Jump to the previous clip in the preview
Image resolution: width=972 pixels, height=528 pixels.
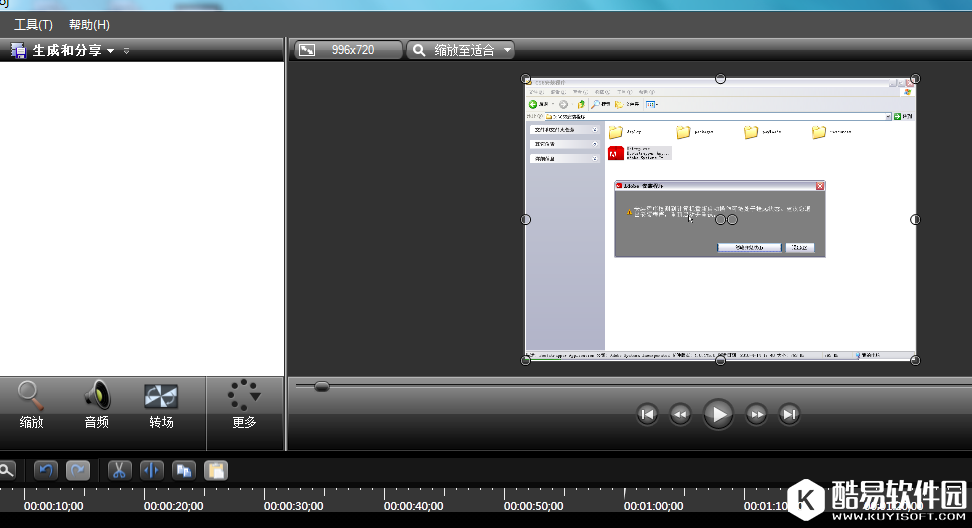click(x=648, y=414)
